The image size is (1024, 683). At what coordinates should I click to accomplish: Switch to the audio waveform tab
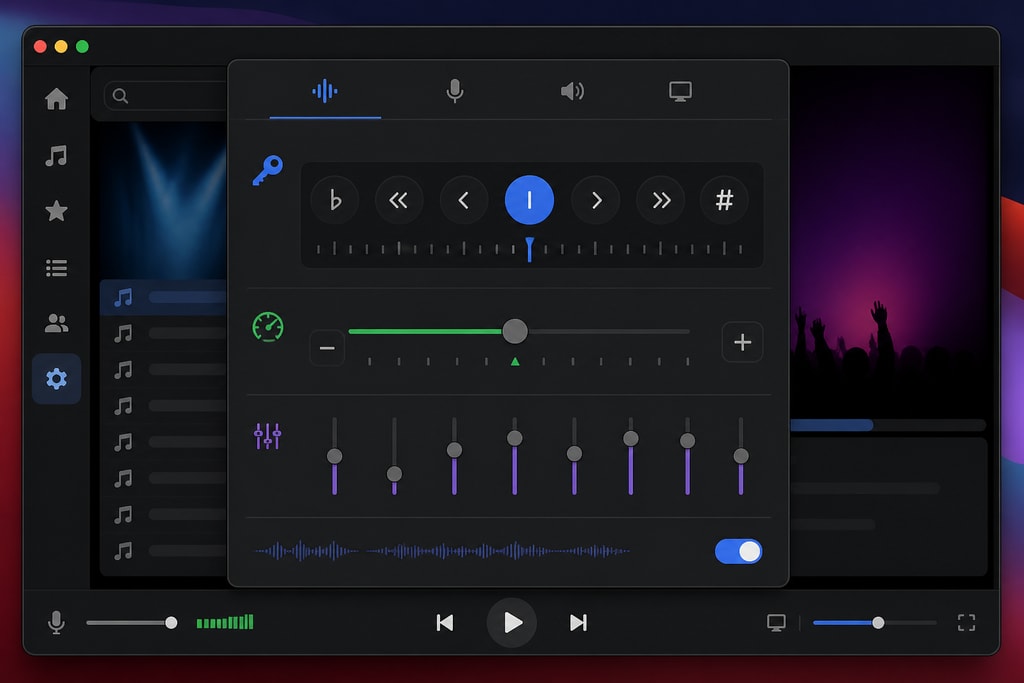coord(325,91)
